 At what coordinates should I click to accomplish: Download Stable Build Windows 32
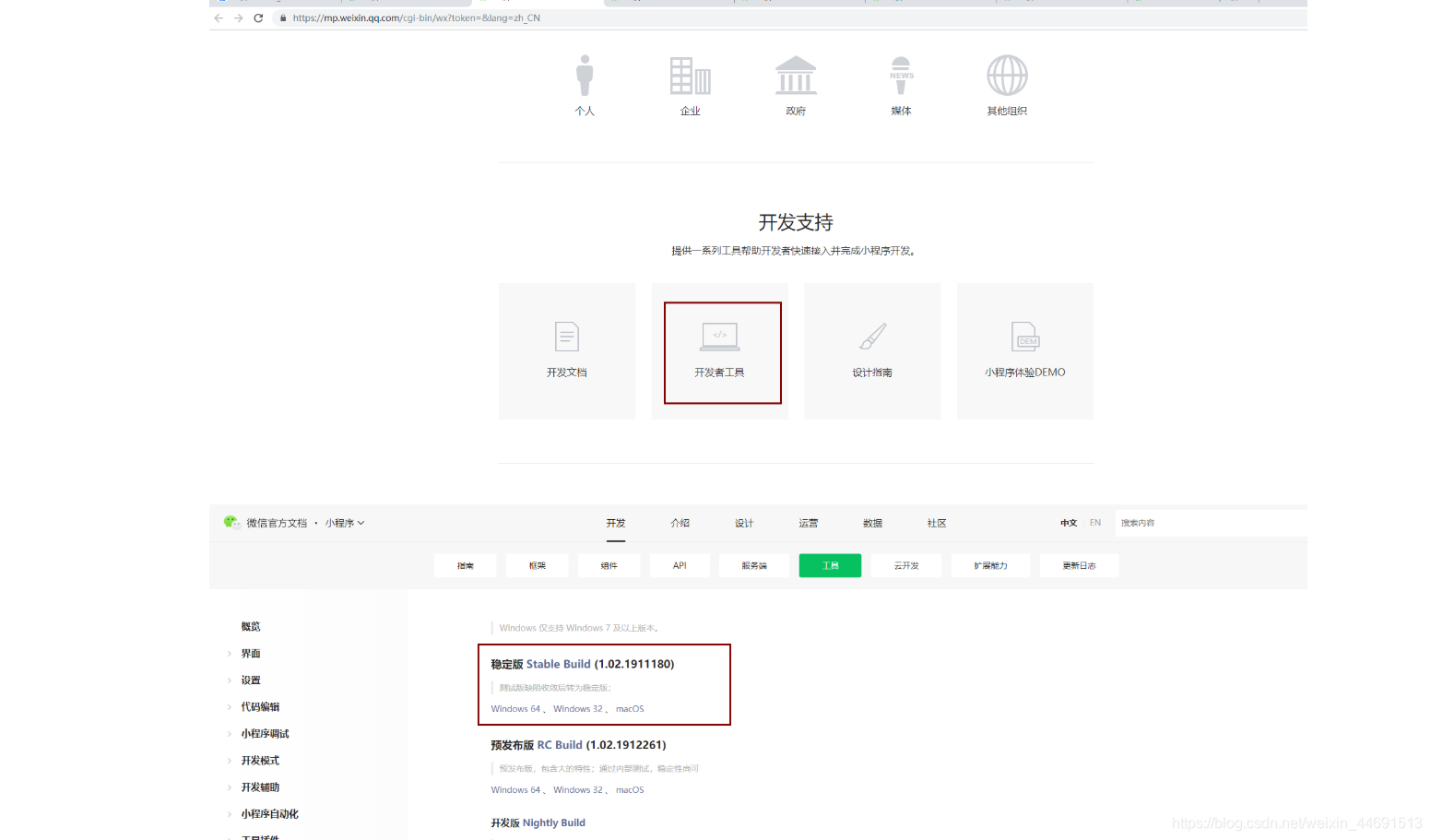[578, 709]
